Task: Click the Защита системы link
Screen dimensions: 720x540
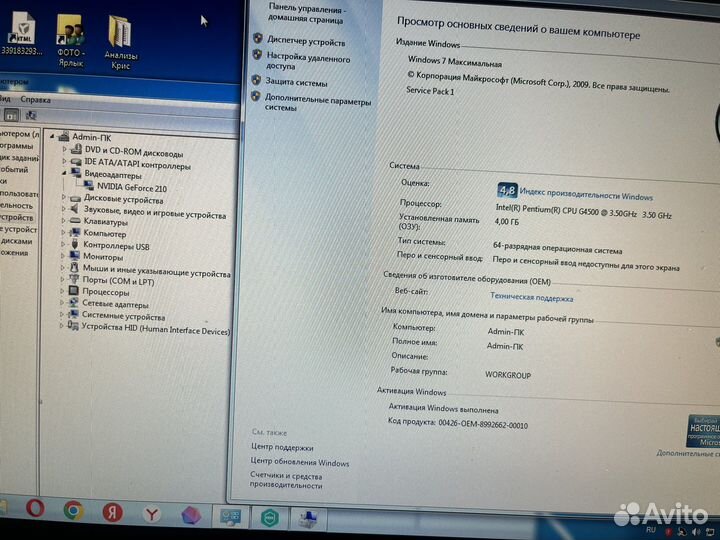Action: point(297,83)
